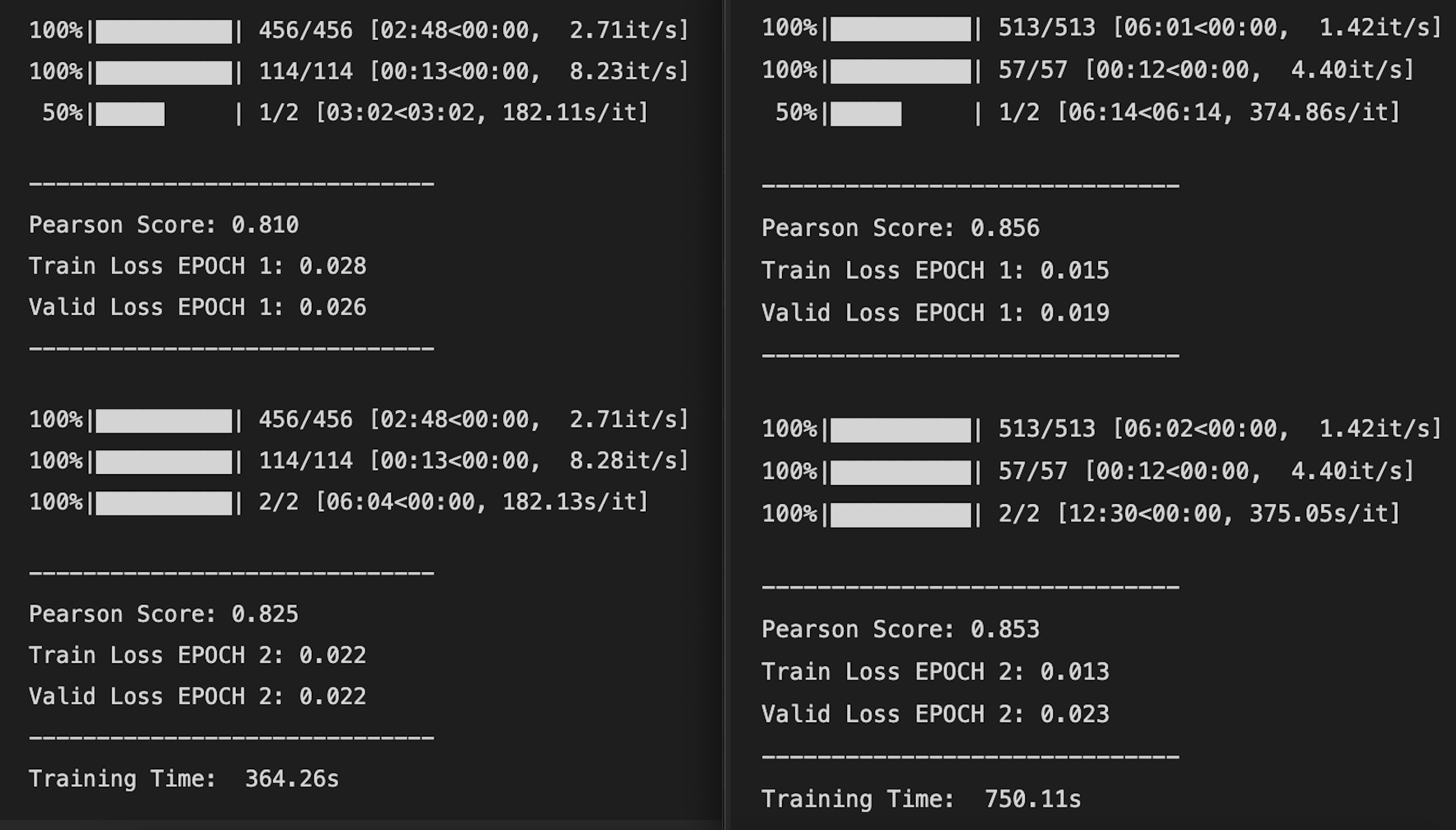
Task: Click the right 50% progress bar with 374.86s/it
Action: click(1088, 112)
